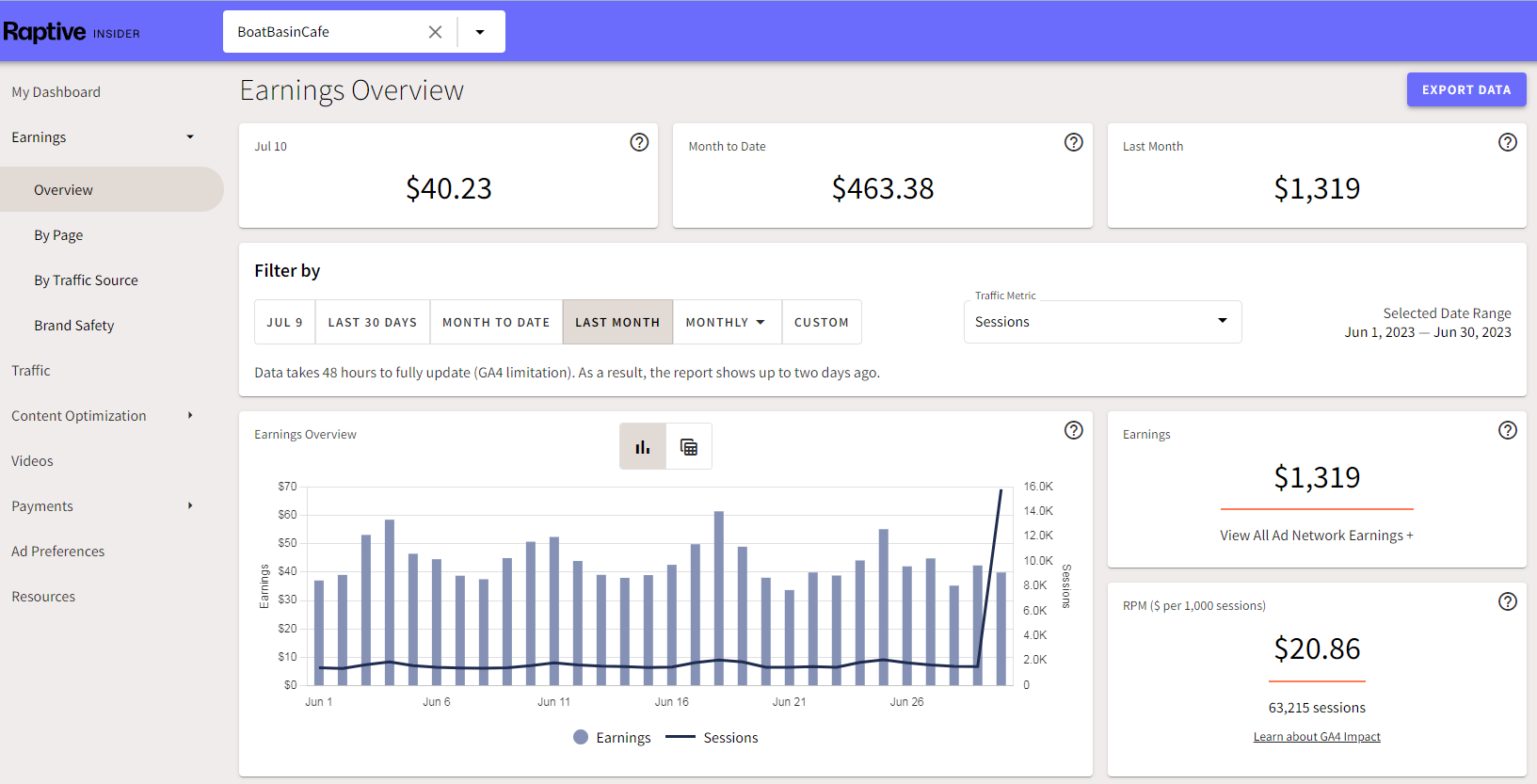The image size is (1537, 784).
Task: Click the Jun 1 earnings bar
Action: point(319,632)
